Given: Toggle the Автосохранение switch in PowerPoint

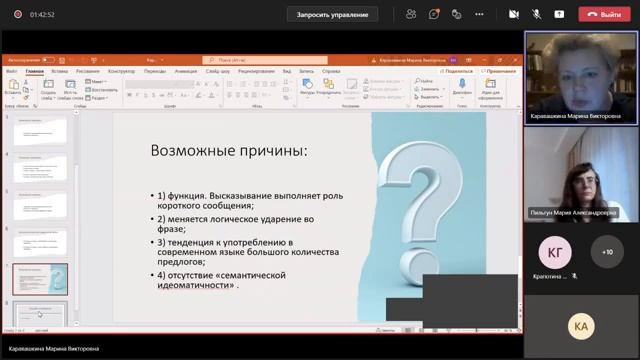Looking at the screenshot, I should 48,60.
